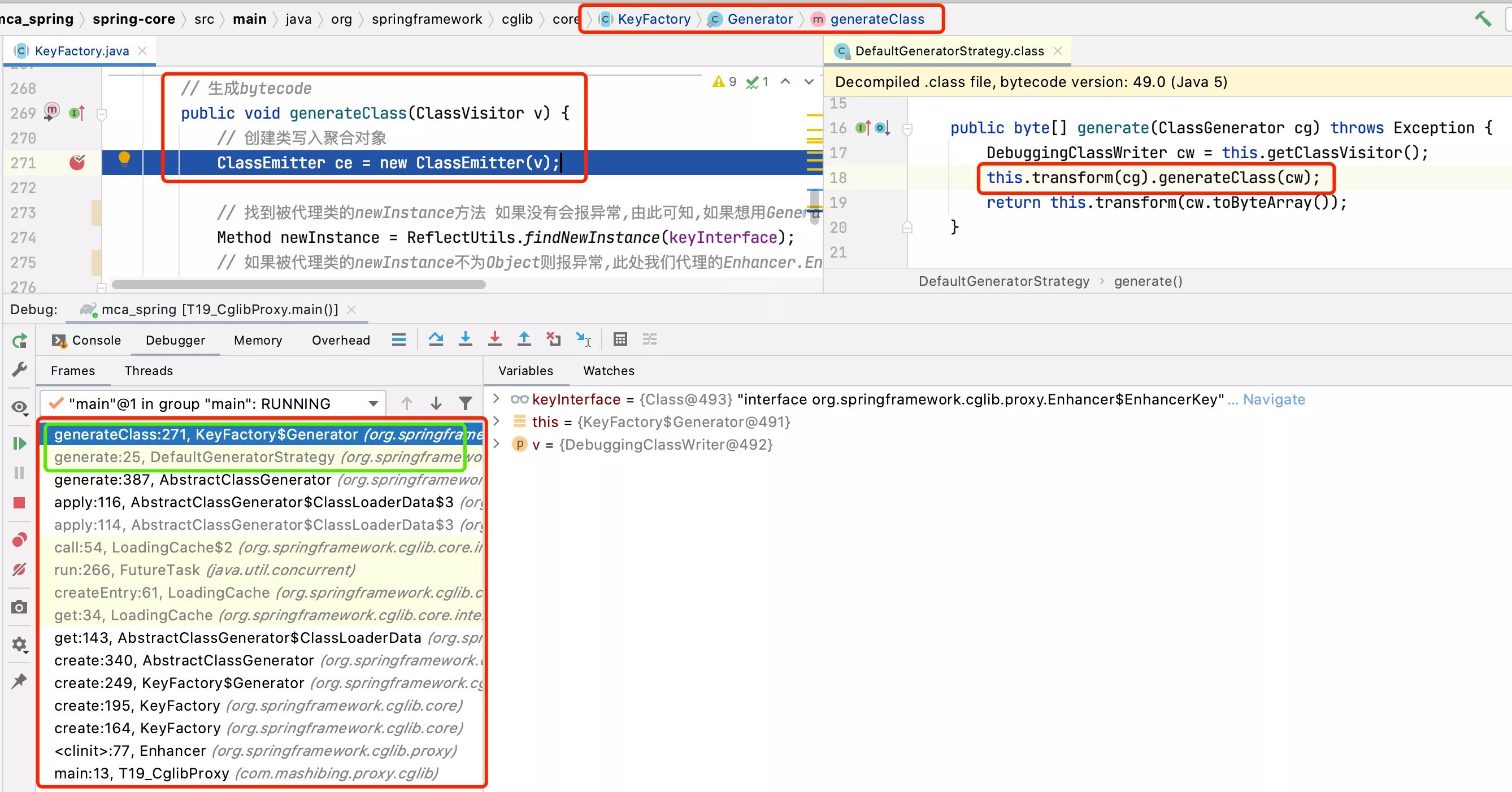Click the fold end marker at line 20
Viewport: 1512px width, 792px height.
click(907, 228)
